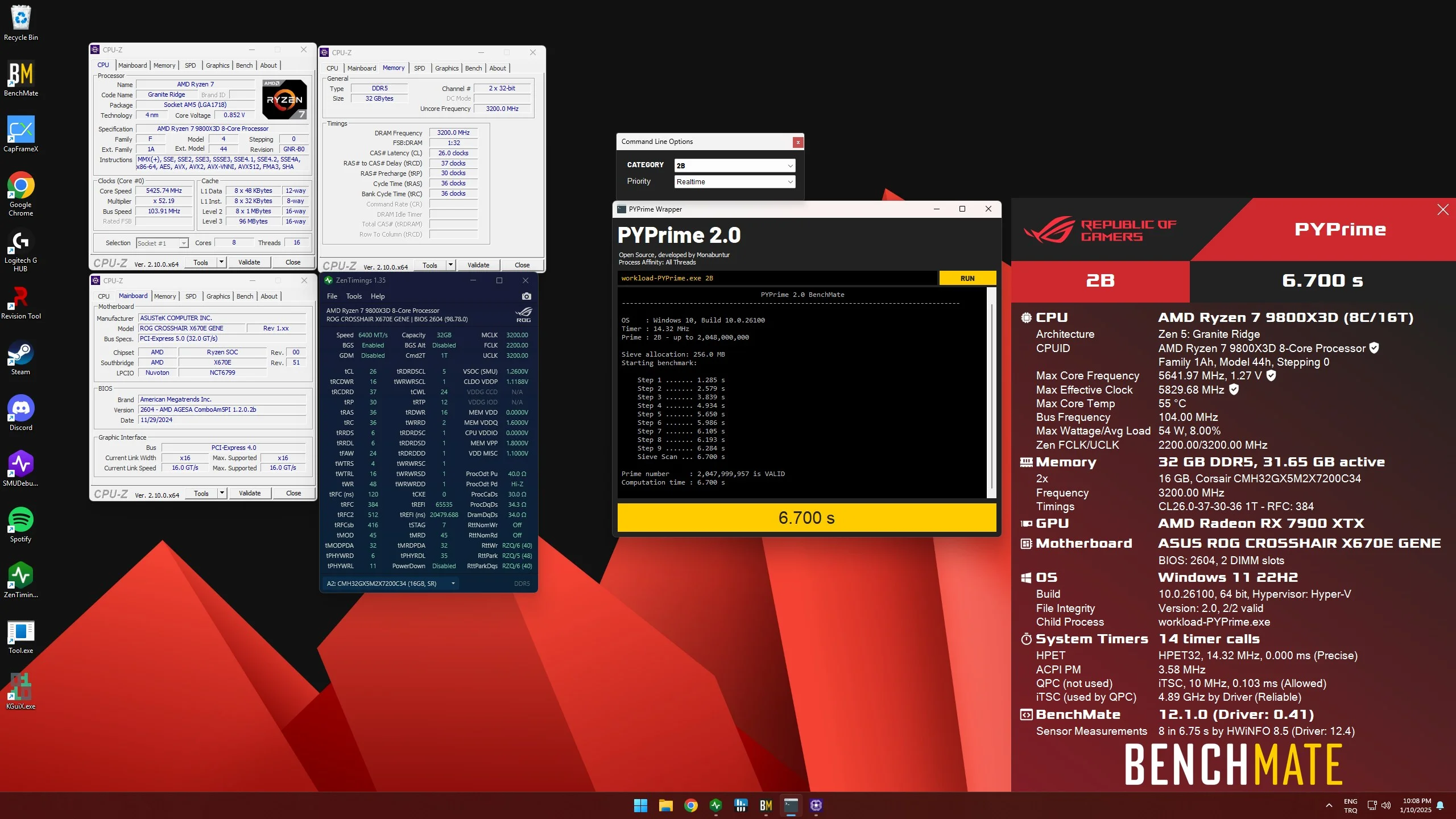
Task: Open the Windows Start menu
Action: click(640, 805)
